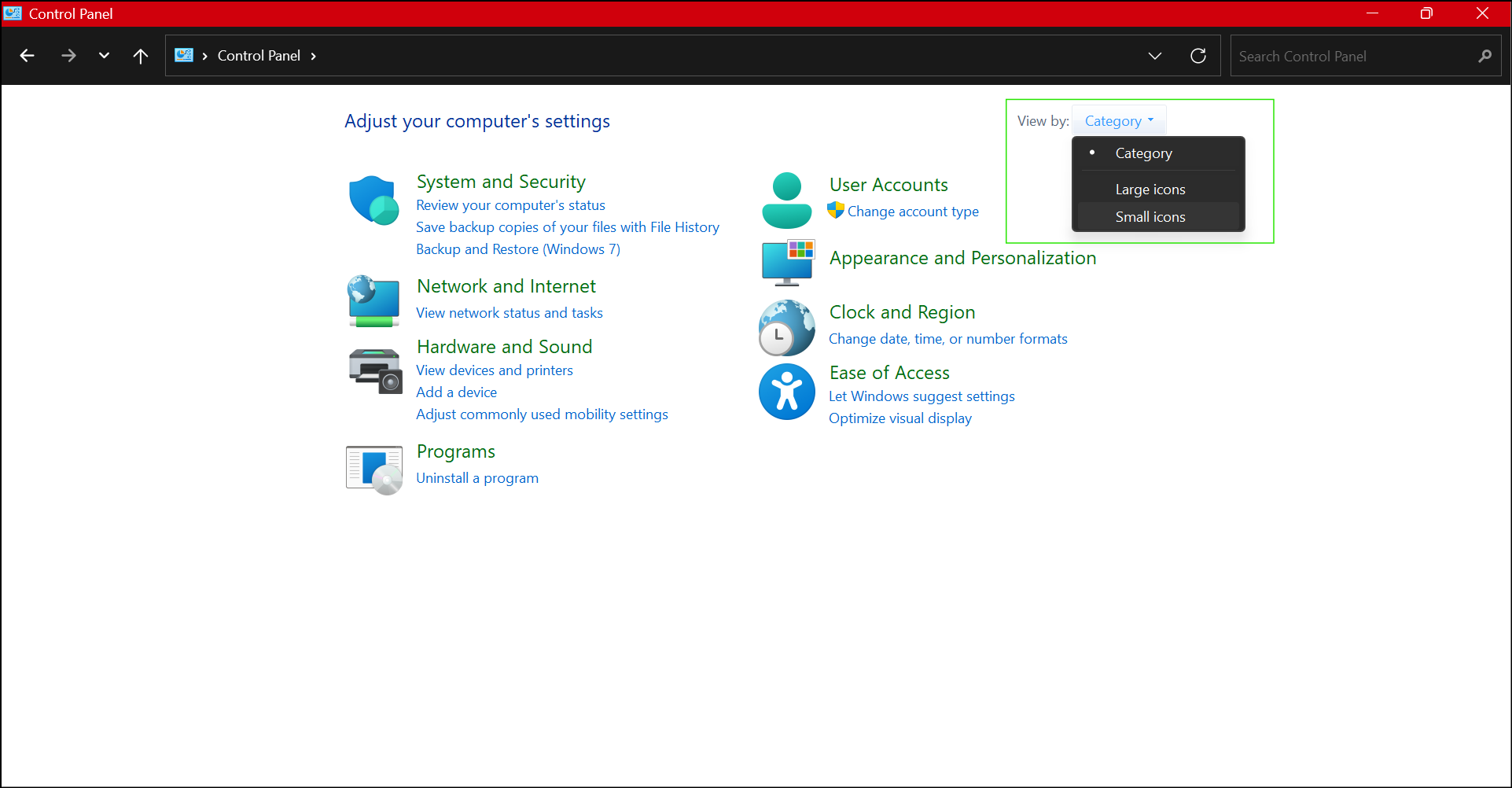The image size is (1512, 788).
Task: Open the System and Security shield icon
Action: pos(374,201)
